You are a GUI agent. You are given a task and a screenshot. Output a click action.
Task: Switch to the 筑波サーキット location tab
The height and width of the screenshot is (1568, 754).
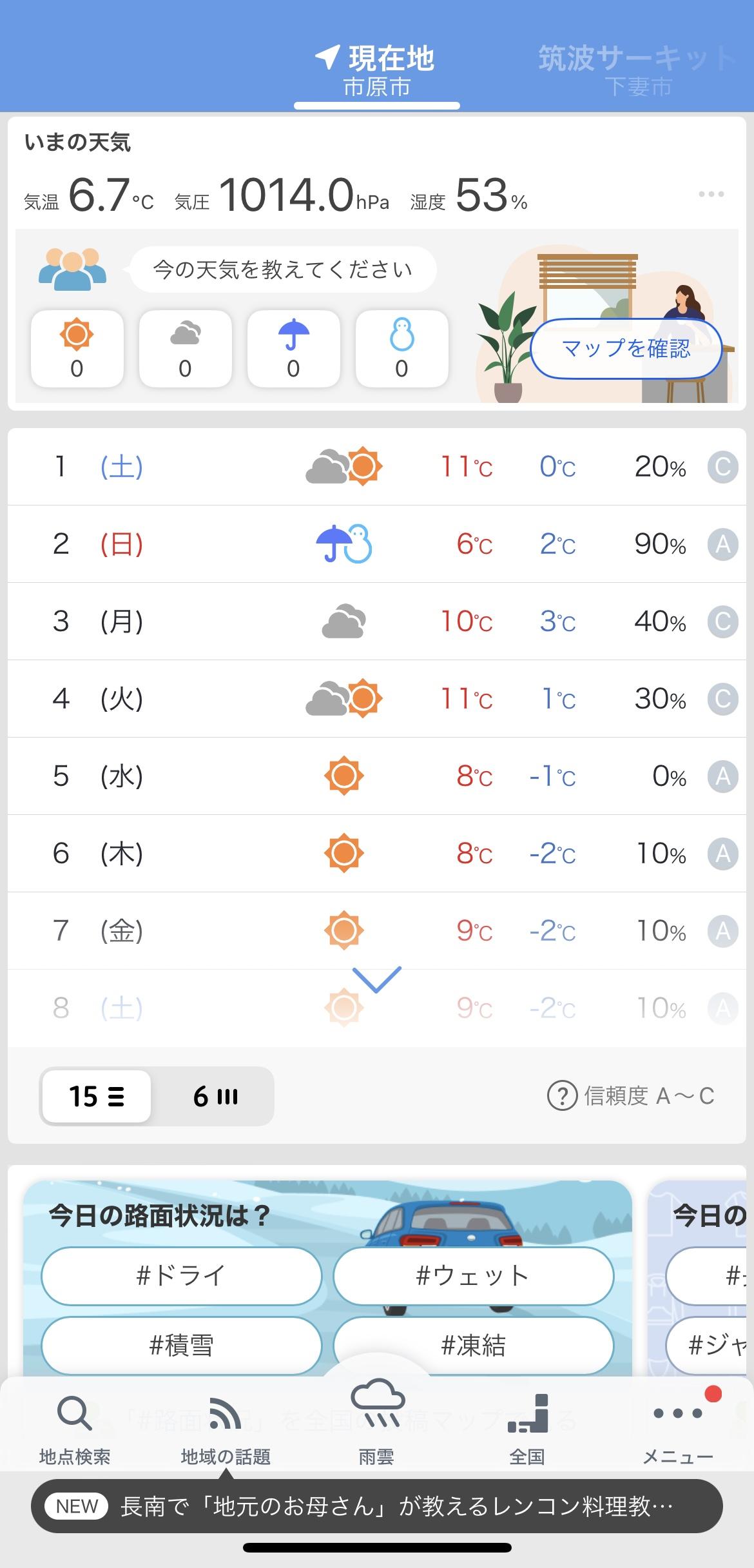coord(637,70)
